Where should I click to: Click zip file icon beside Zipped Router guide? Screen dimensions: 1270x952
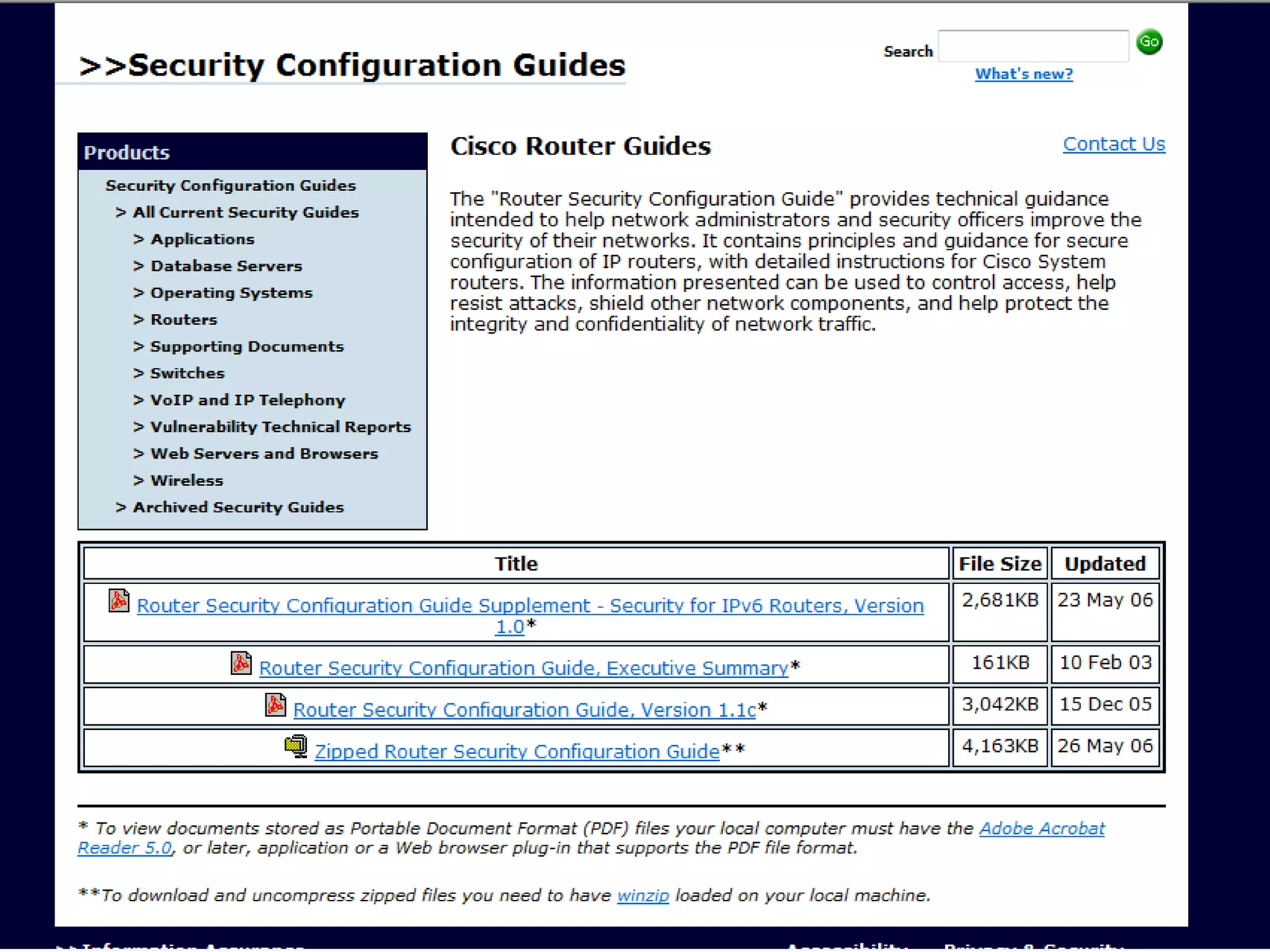(x=296, y=746)
